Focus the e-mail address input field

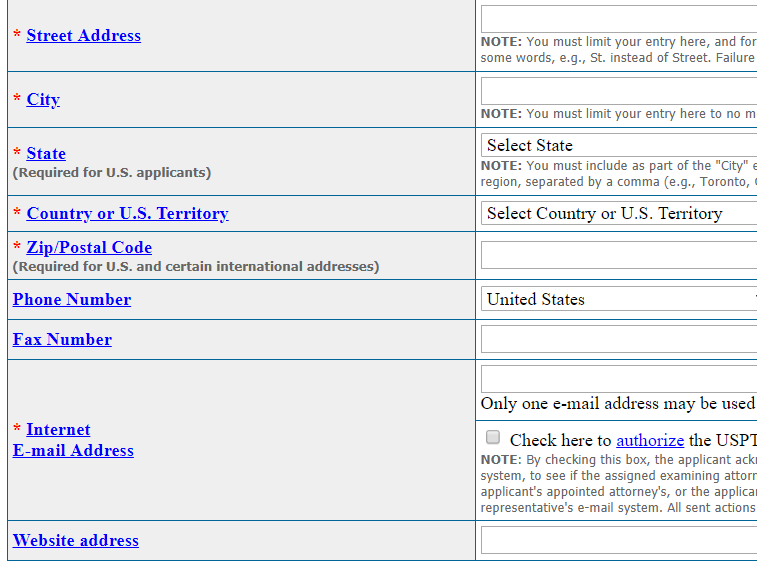coord(618,379)
